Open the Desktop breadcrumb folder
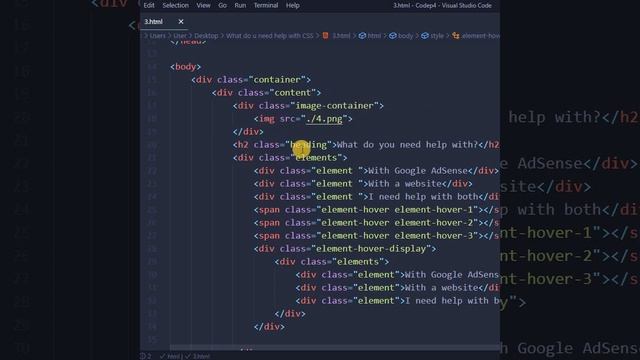 click(206, 36)
